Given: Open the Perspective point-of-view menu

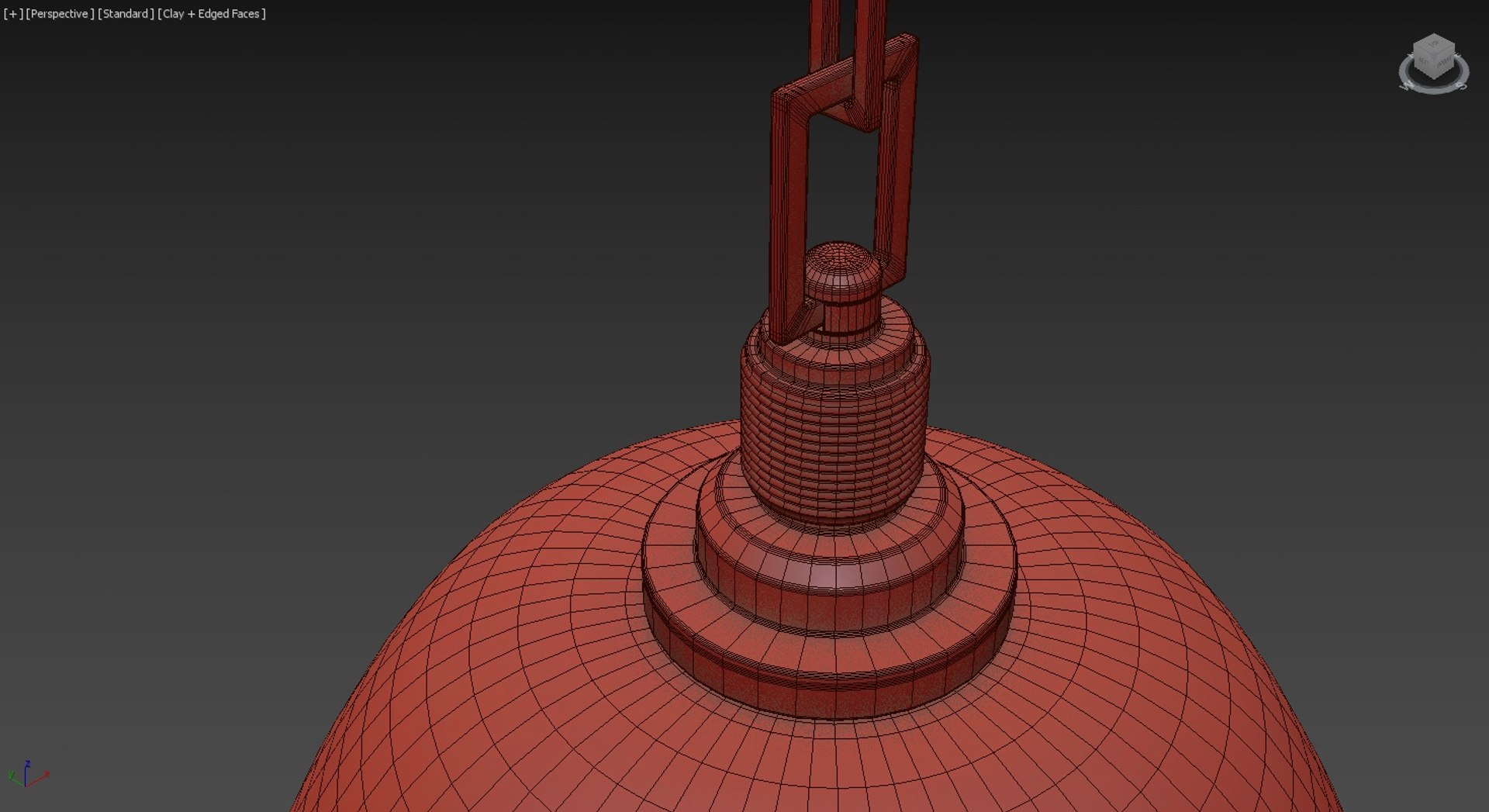Looking at the screenshot, I should [x=60, y=14].
